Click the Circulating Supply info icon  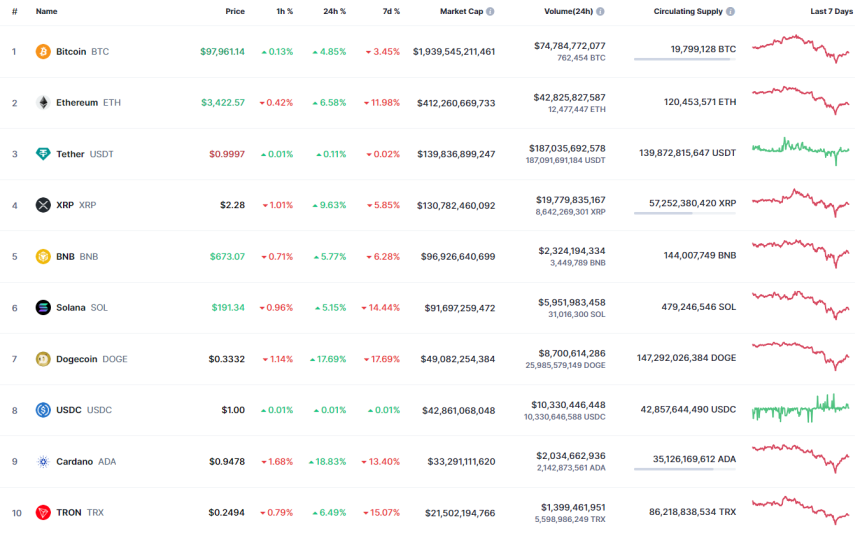point(730,12)
